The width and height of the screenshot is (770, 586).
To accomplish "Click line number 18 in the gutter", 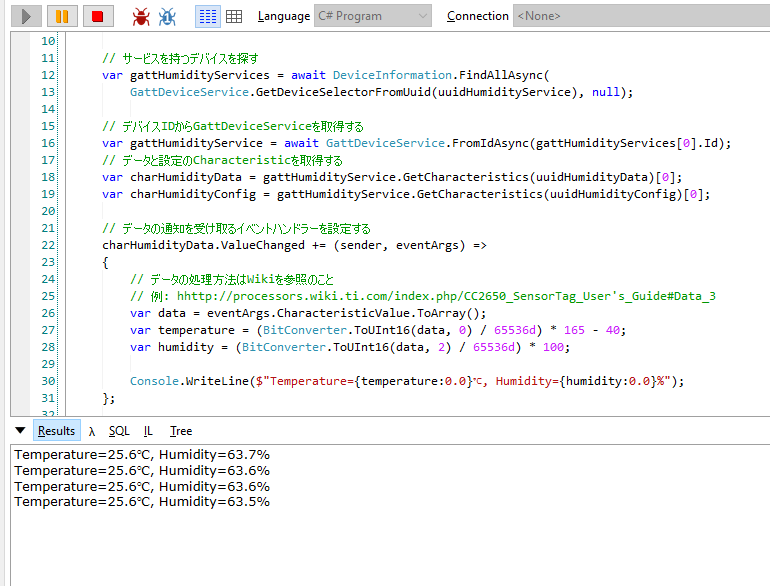I will (x=48, y=177).
